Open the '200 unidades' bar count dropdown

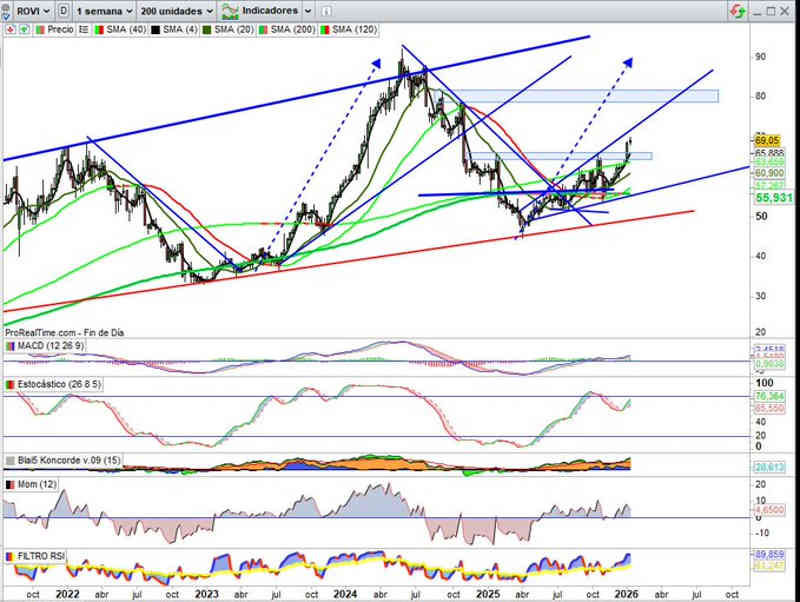click(x=177, y=11)
